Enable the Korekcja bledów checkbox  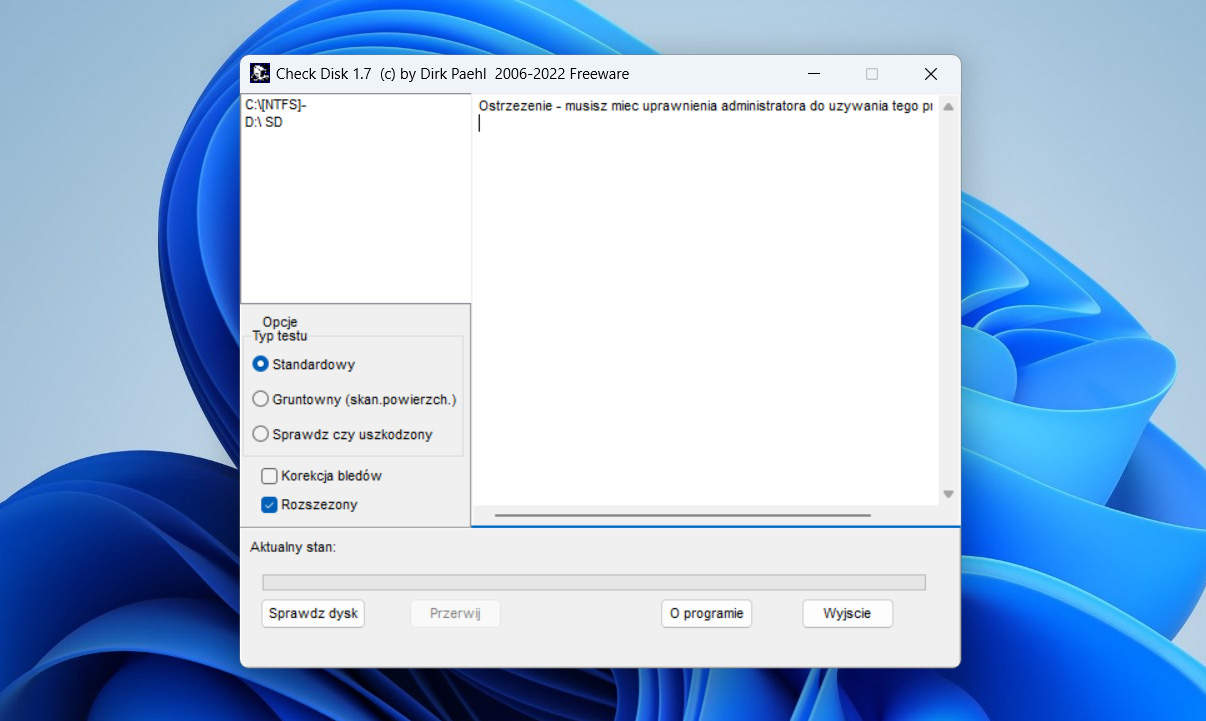click(x=269, y=475)
